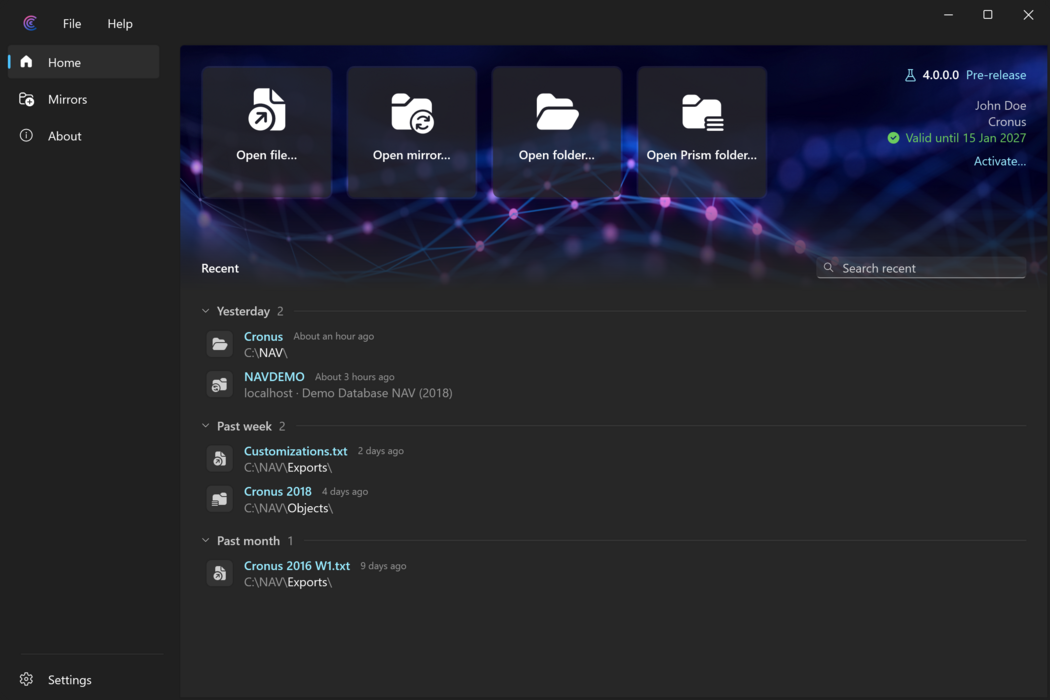Click the Open file tile
Viewport: 1050px width, 700px height.
click(267, 132)
